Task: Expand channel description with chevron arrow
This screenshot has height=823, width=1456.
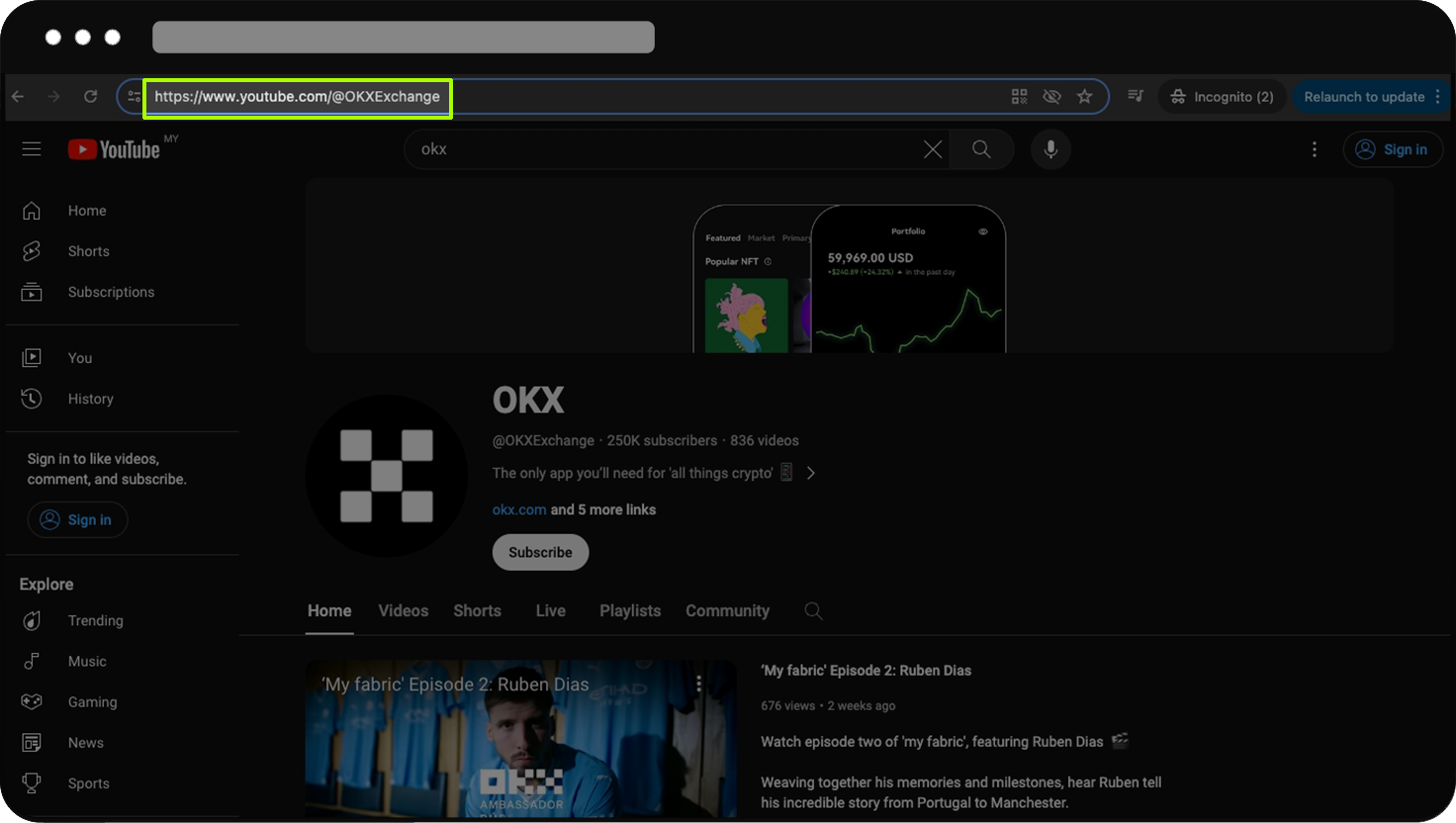Action: click(x=811, y=474)
